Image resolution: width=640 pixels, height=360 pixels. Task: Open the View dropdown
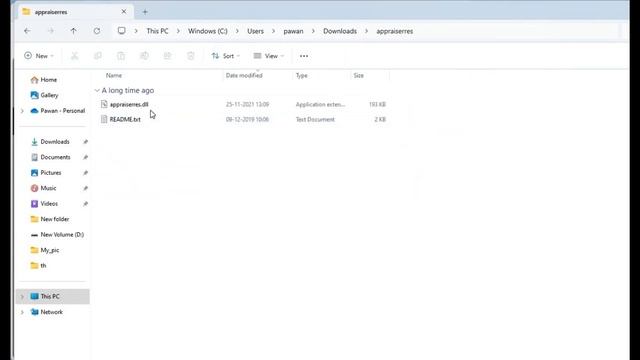[x=269, y=56]
